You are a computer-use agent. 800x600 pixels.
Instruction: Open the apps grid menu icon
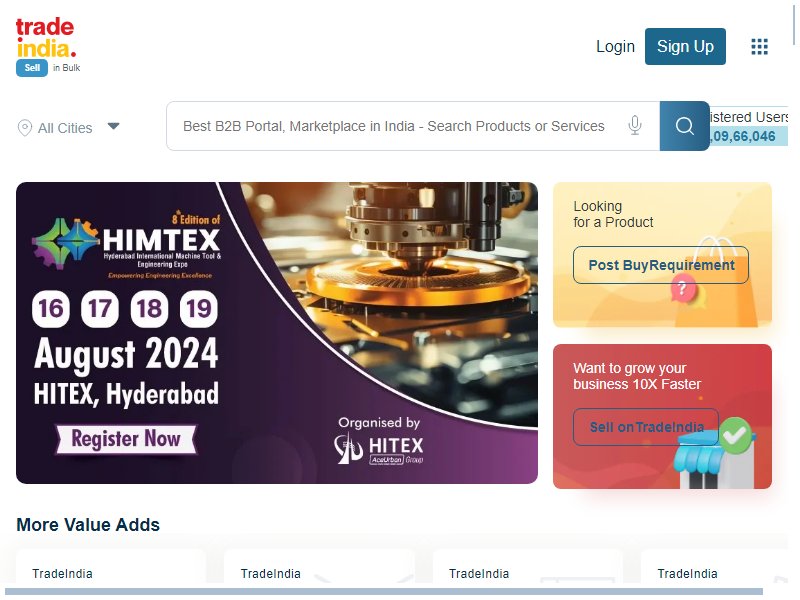pos(759,46)
